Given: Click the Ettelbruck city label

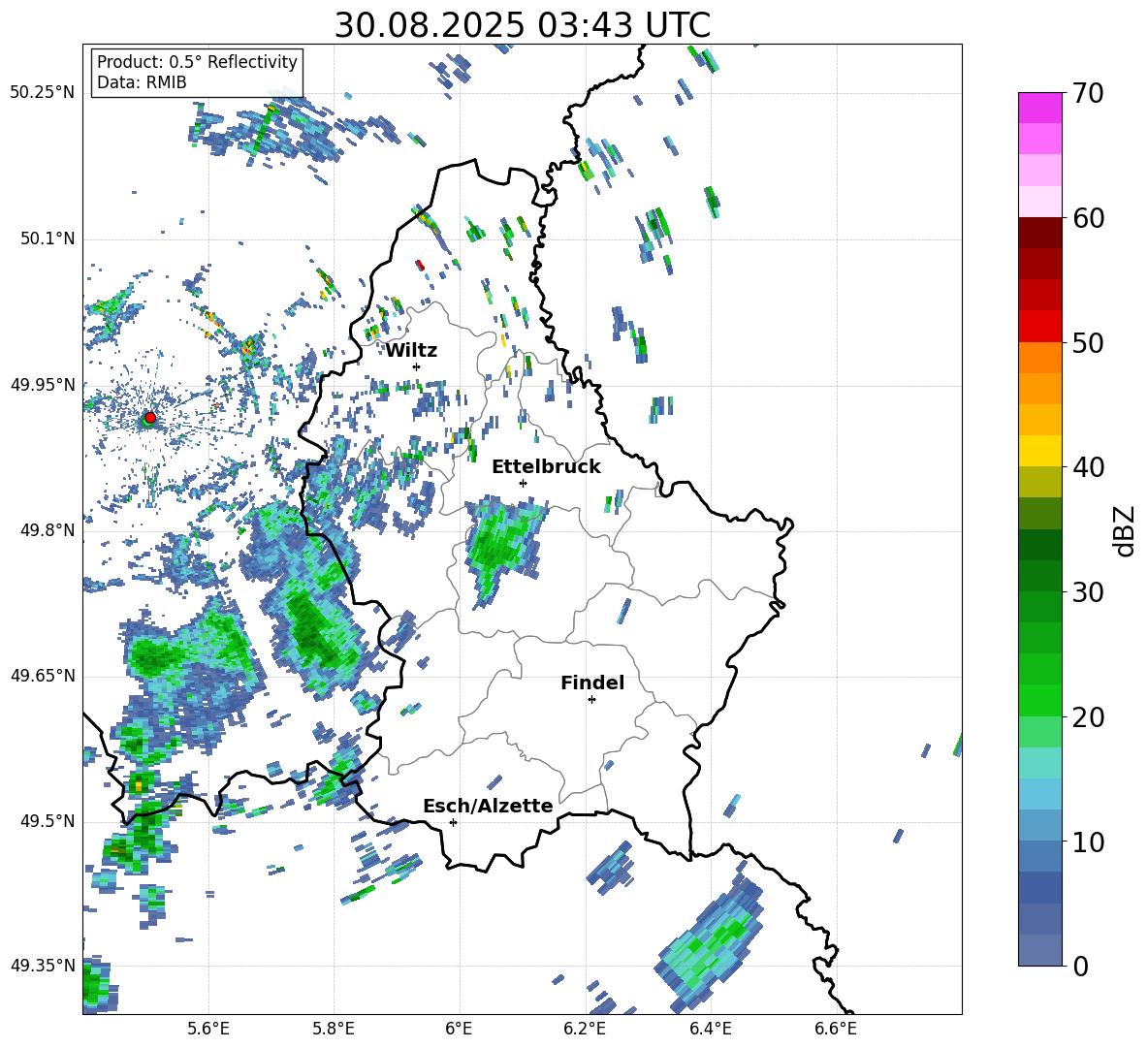Looking at the screenshot, I should coord(546,467).
